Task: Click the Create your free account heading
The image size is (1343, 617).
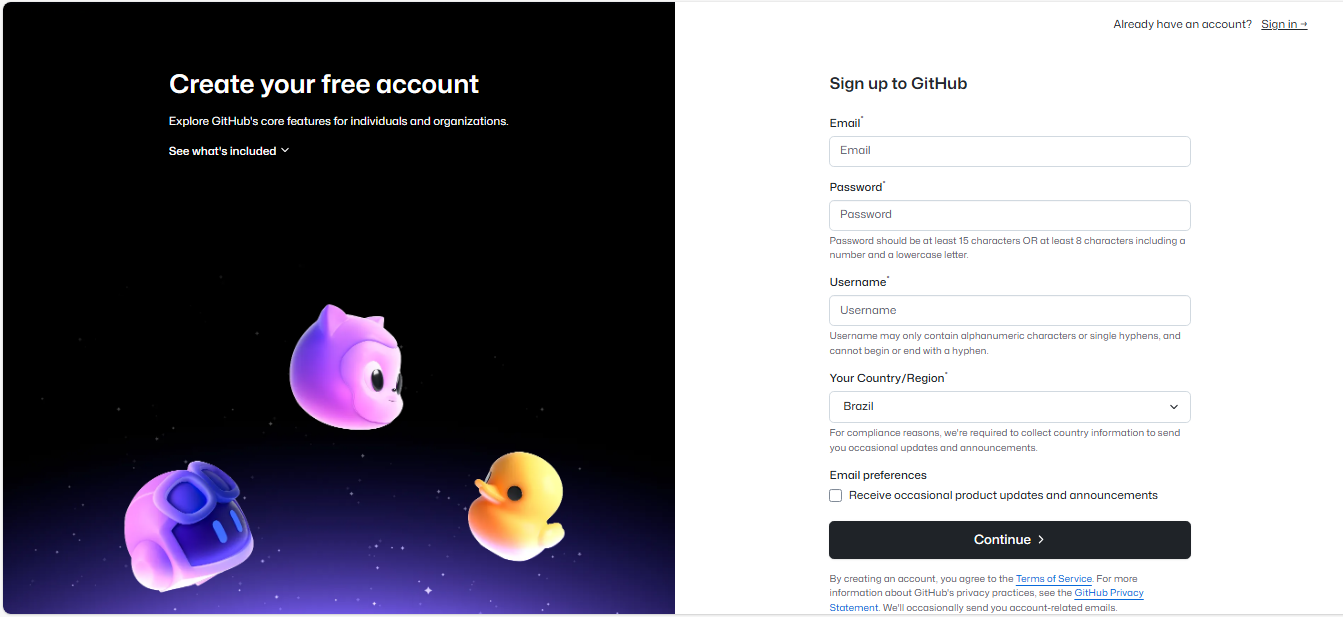Action: click(x=324, y=84)
